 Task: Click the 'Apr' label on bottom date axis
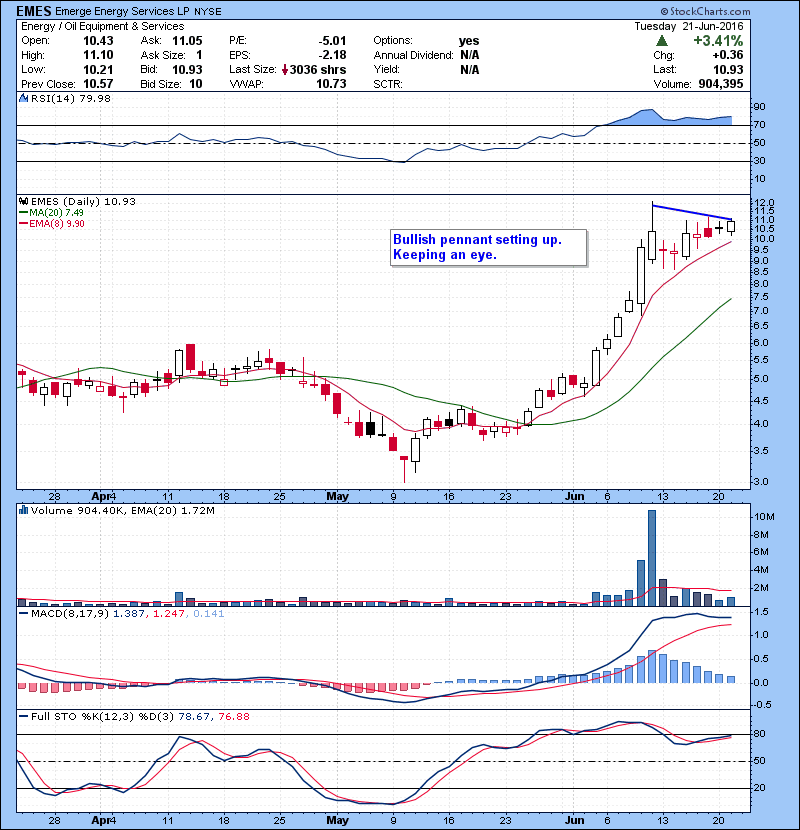click(103, 820)
